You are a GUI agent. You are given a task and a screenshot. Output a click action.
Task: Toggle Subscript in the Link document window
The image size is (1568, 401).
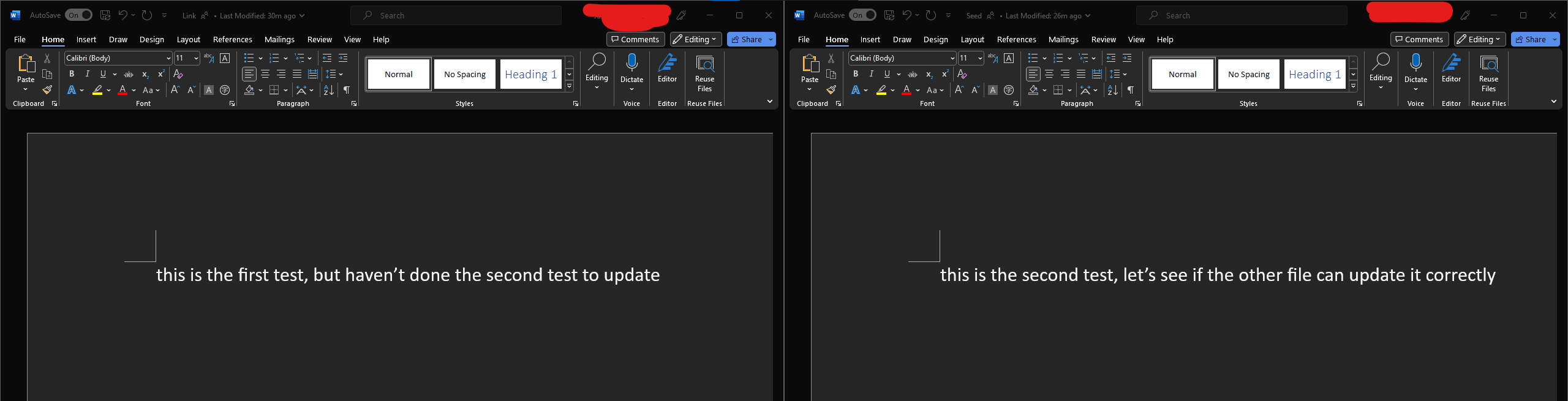145,74
